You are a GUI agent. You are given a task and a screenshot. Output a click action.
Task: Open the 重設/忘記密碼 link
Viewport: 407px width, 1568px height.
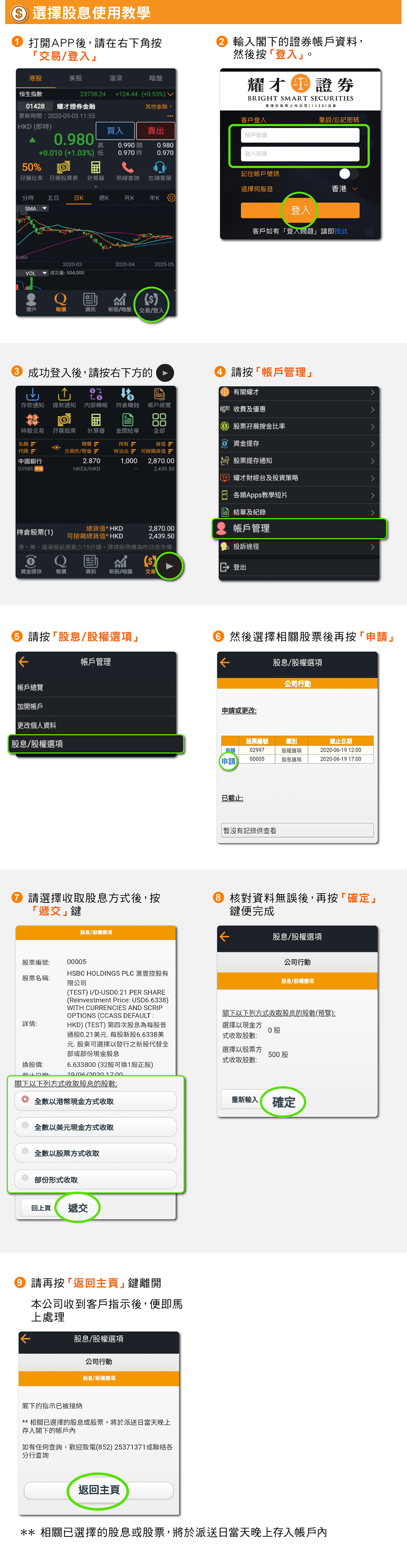coord(339,120)
